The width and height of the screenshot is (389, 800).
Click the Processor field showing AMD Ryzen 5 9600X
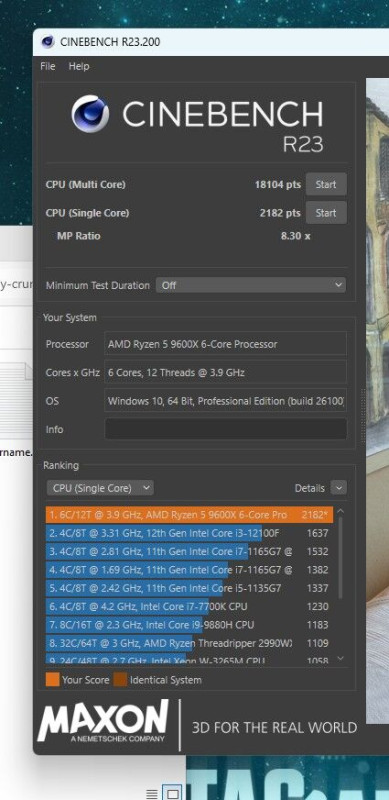pos(225,344)
